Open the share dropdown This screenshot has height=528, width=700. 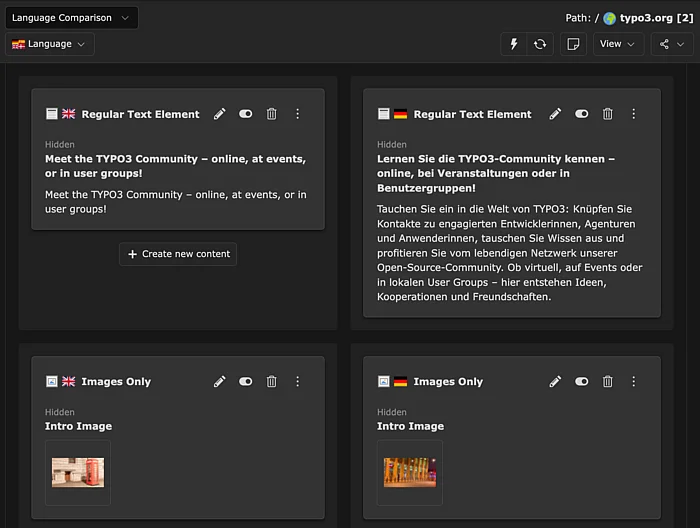[x=672, y=44]
